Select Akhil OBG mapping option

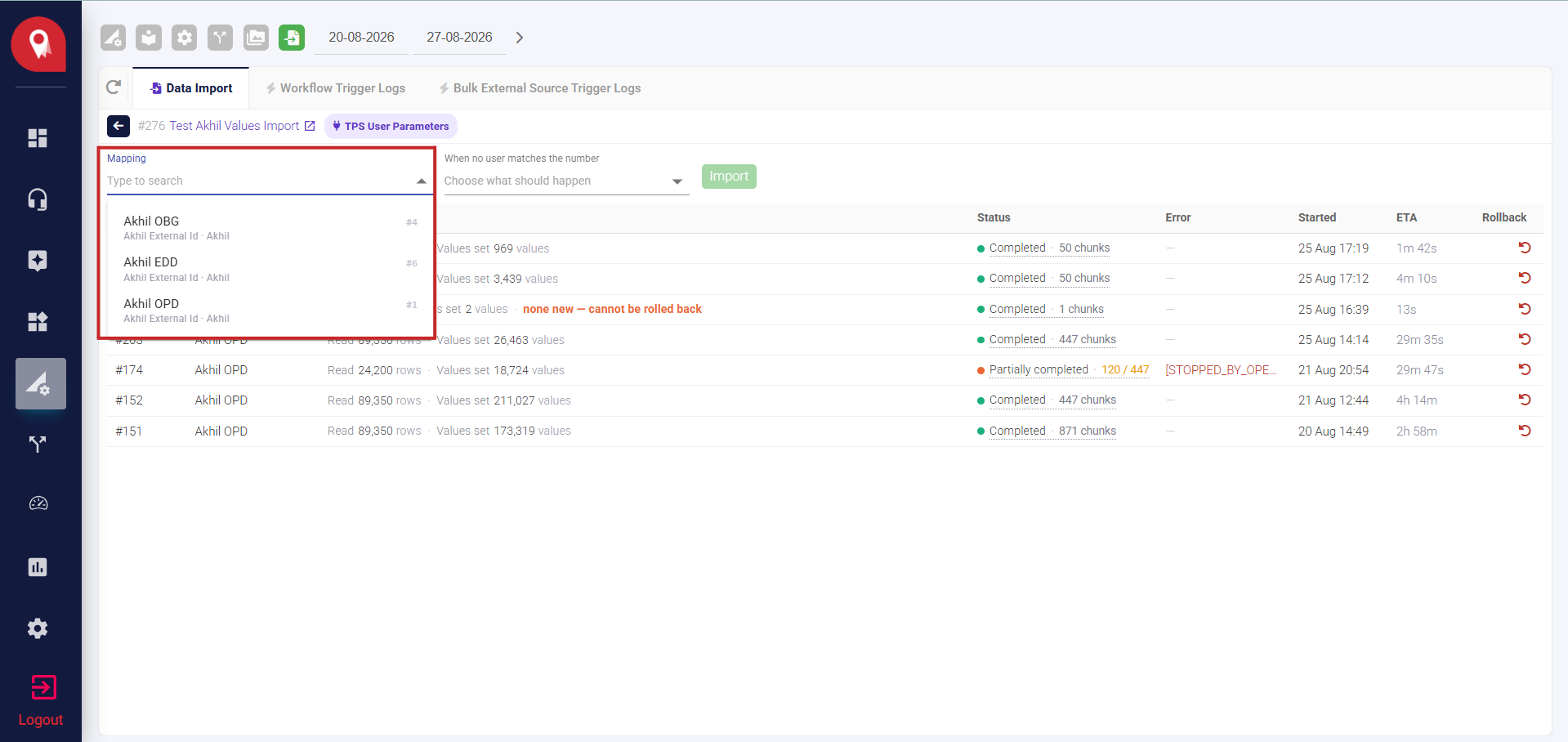pos(270,228)
